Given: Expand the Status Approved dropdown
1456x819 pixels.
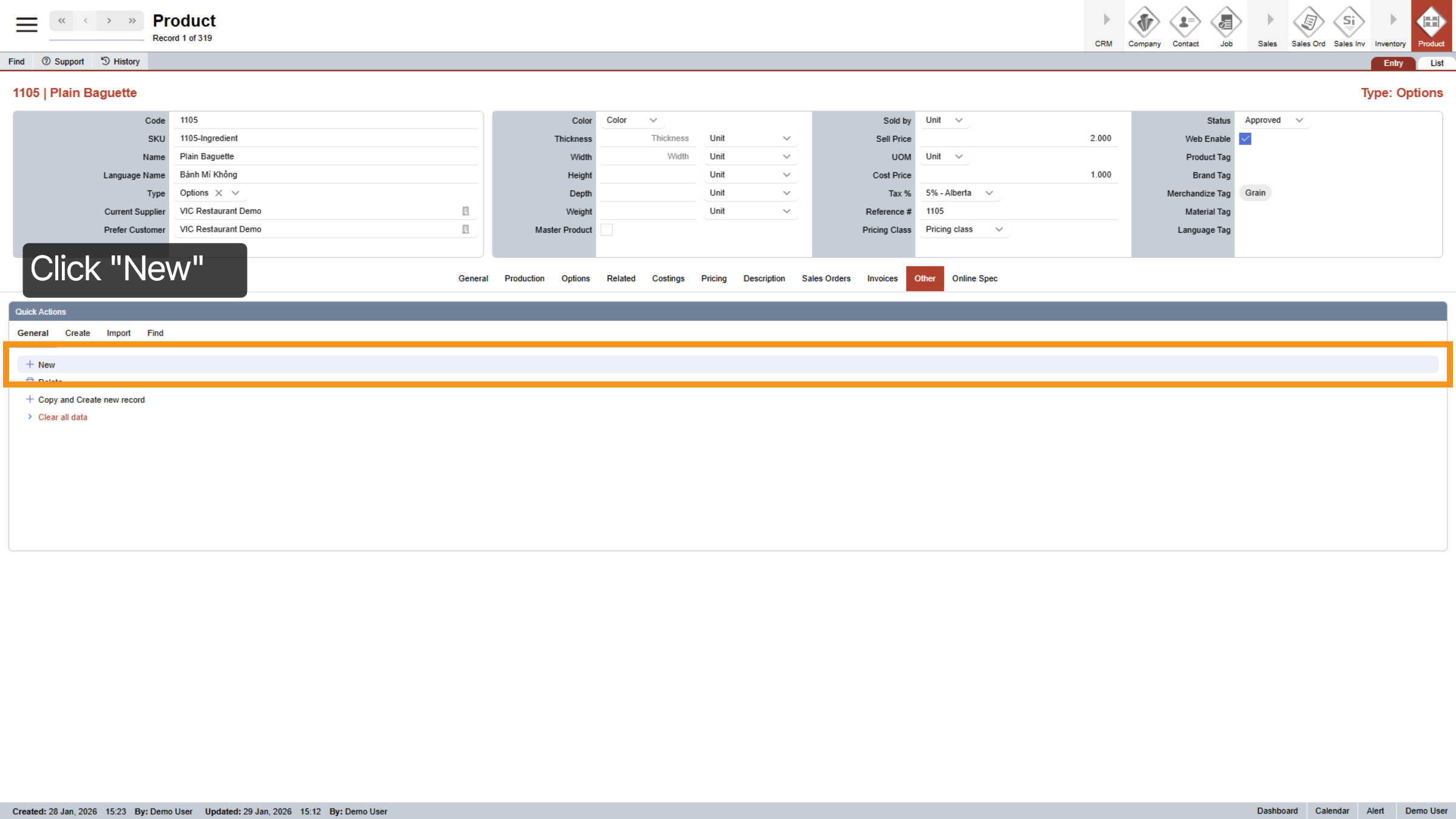Looking at the screenshot, I should (1299, 120).
